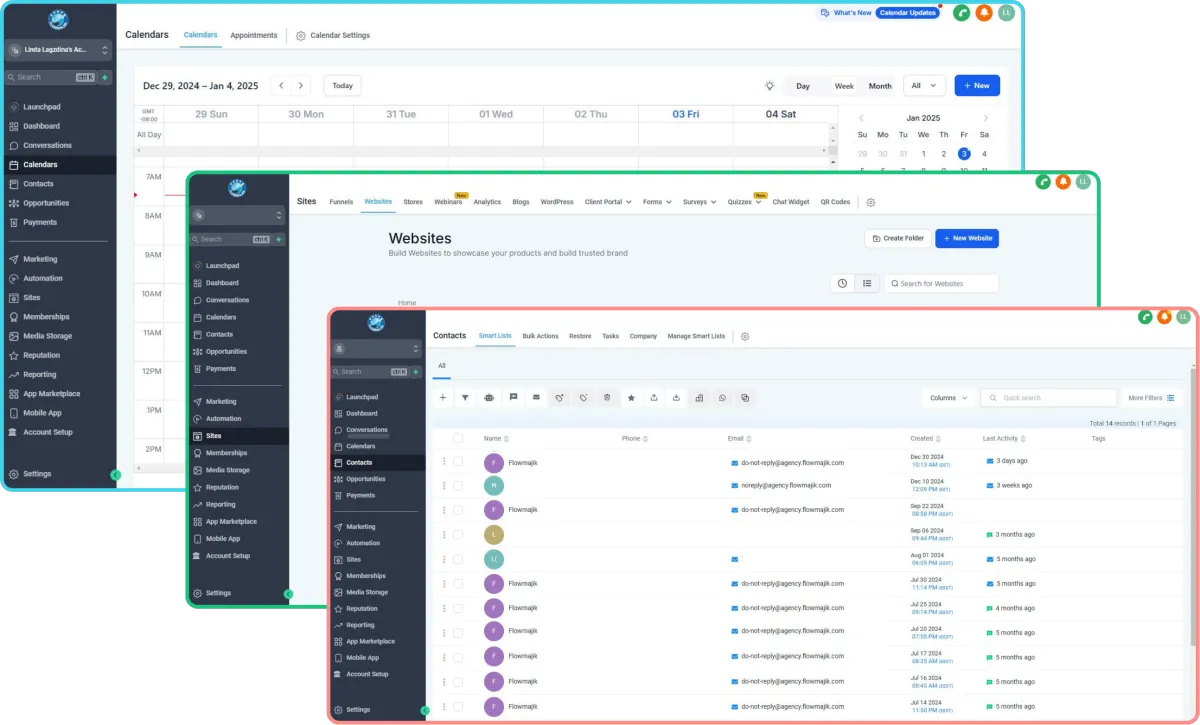Click orange bell icon in Calendars window
Image resolution: width=1200 pixels, height=725 pixels.
[984, 13]
